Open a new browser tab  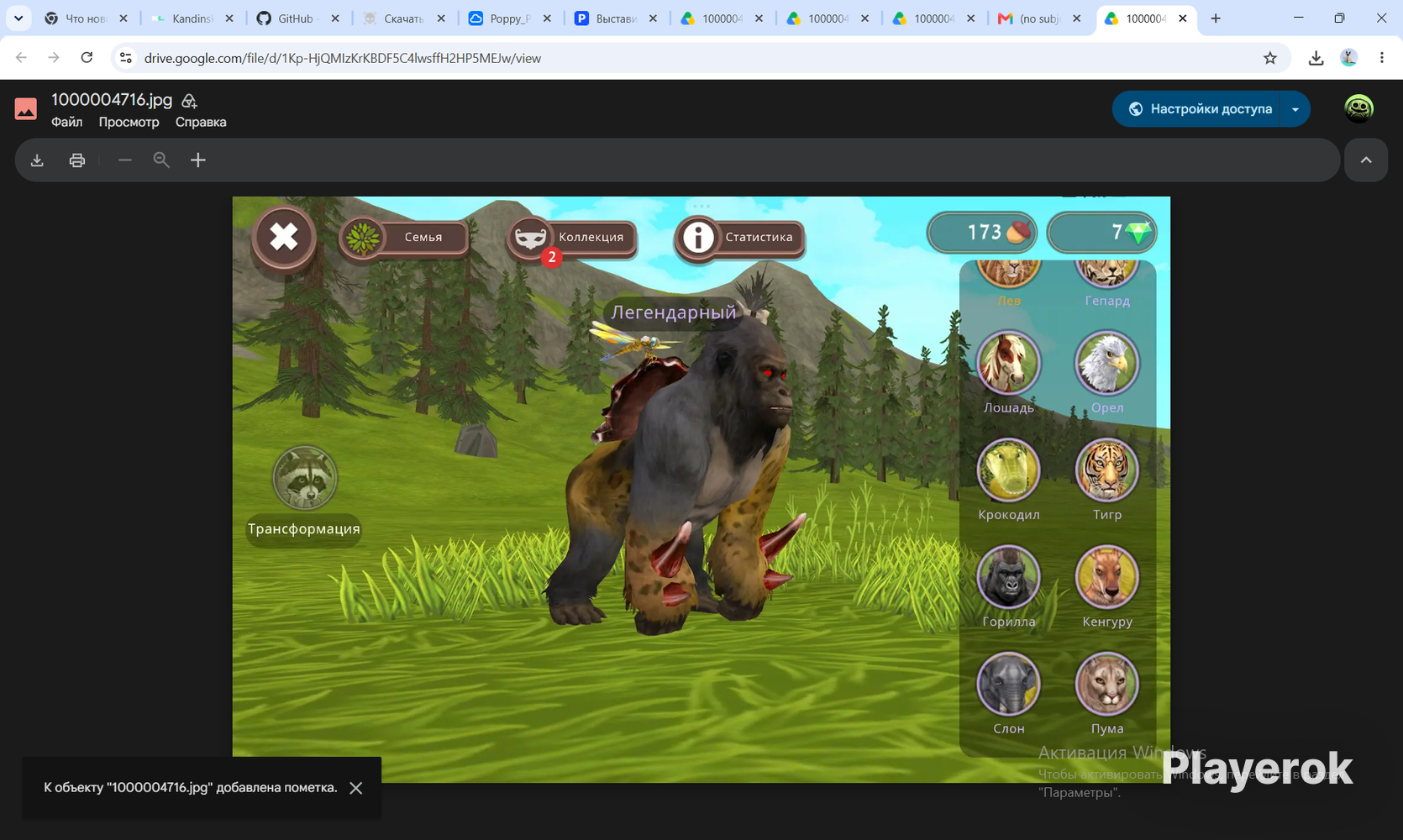click(1216, 18)
